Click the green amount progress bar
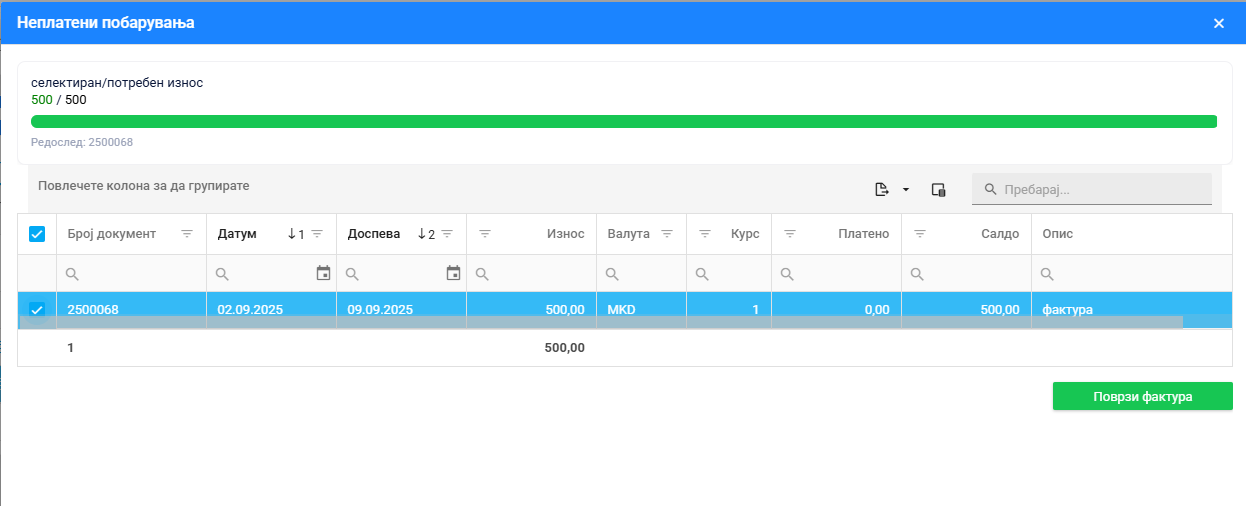Image resolution: width=1246 pixels, height=506 pixels. pyautogui.click(x=623, y=122)
